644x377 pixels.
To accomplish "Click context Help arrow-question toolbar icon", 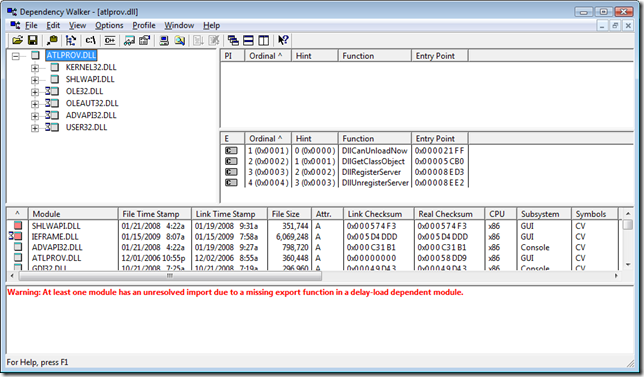I will pos(283,40).
